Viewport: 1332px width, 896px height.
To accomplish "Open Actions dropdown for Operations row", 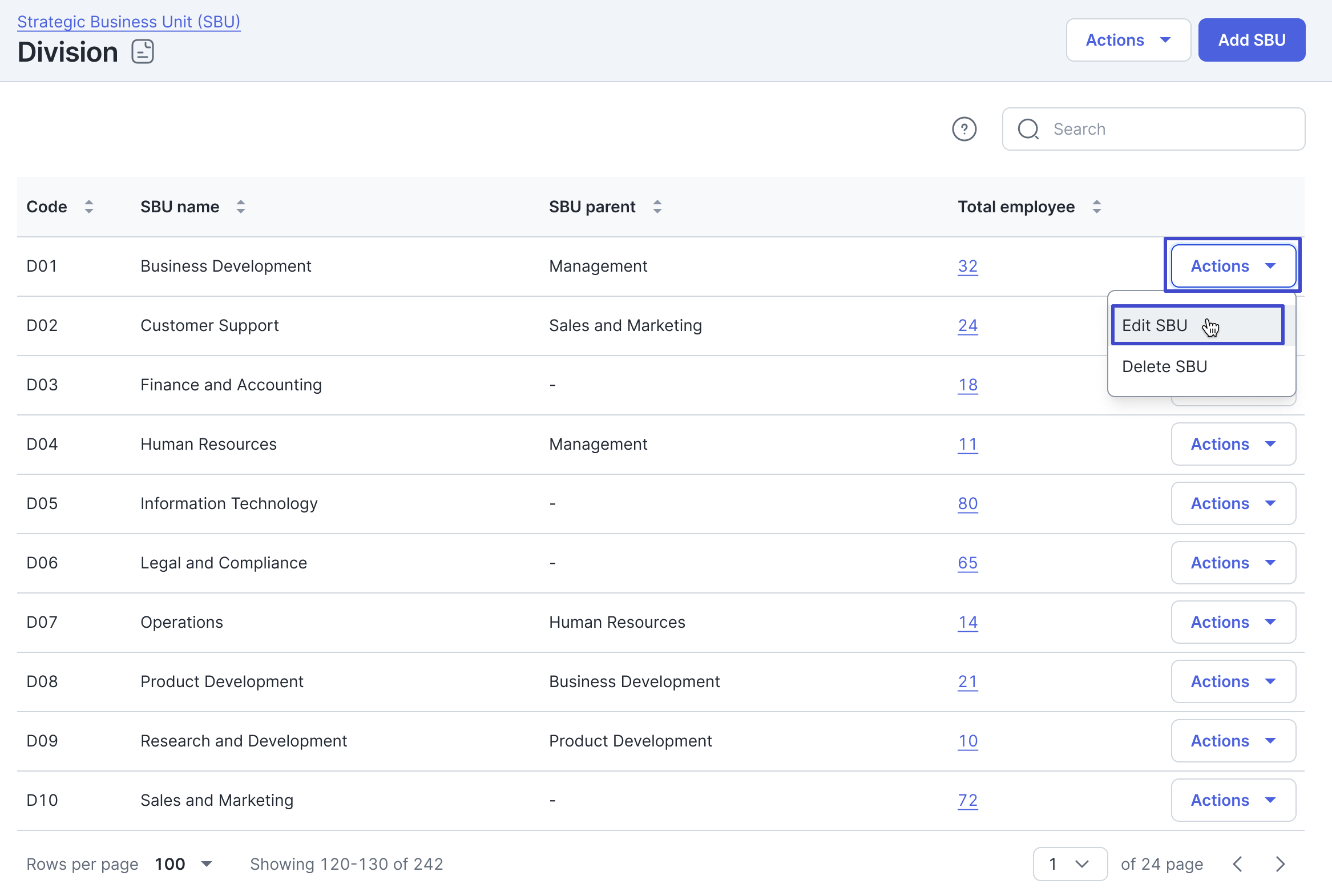I will pos(1233,622).
